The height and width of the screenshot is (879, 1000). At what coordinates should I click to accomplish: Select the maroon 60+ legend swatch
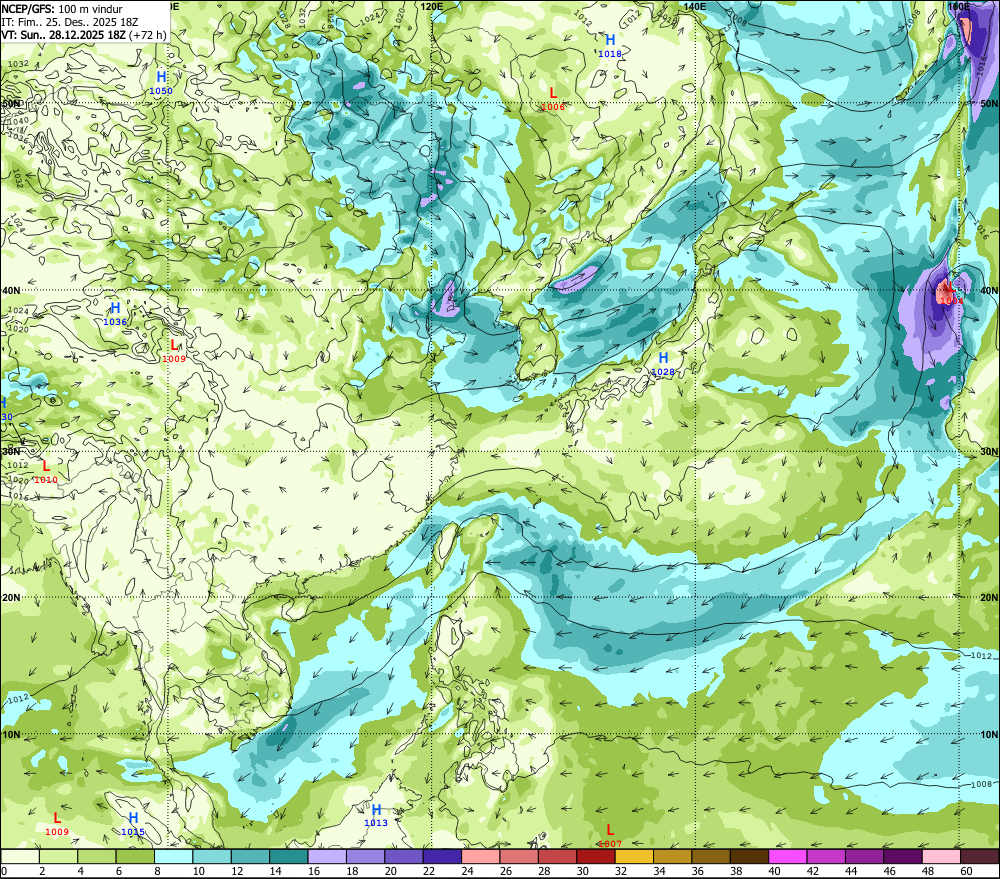(980, 856)
